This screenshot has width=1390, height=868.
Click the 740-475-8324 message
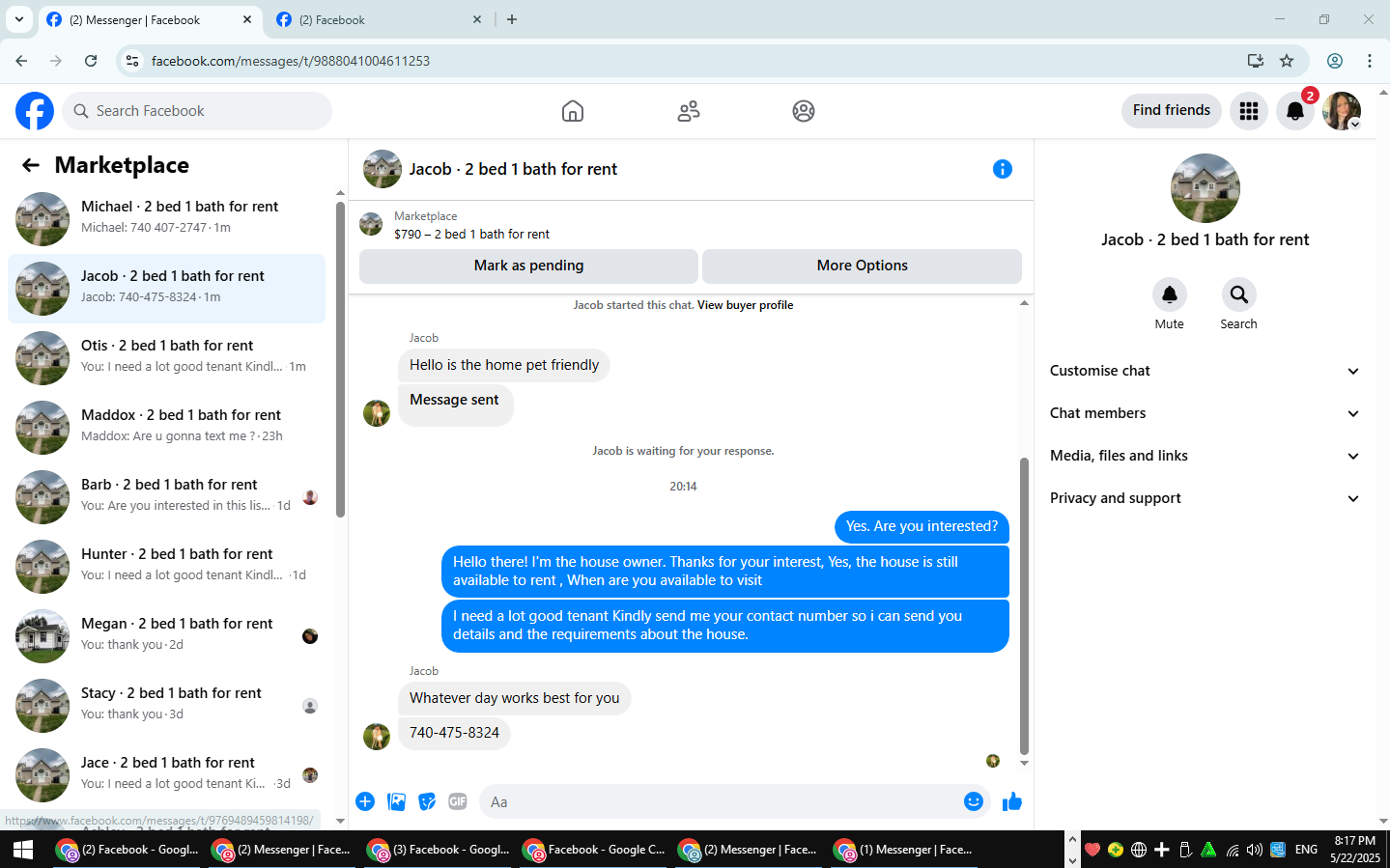click(x=454, y=733)
